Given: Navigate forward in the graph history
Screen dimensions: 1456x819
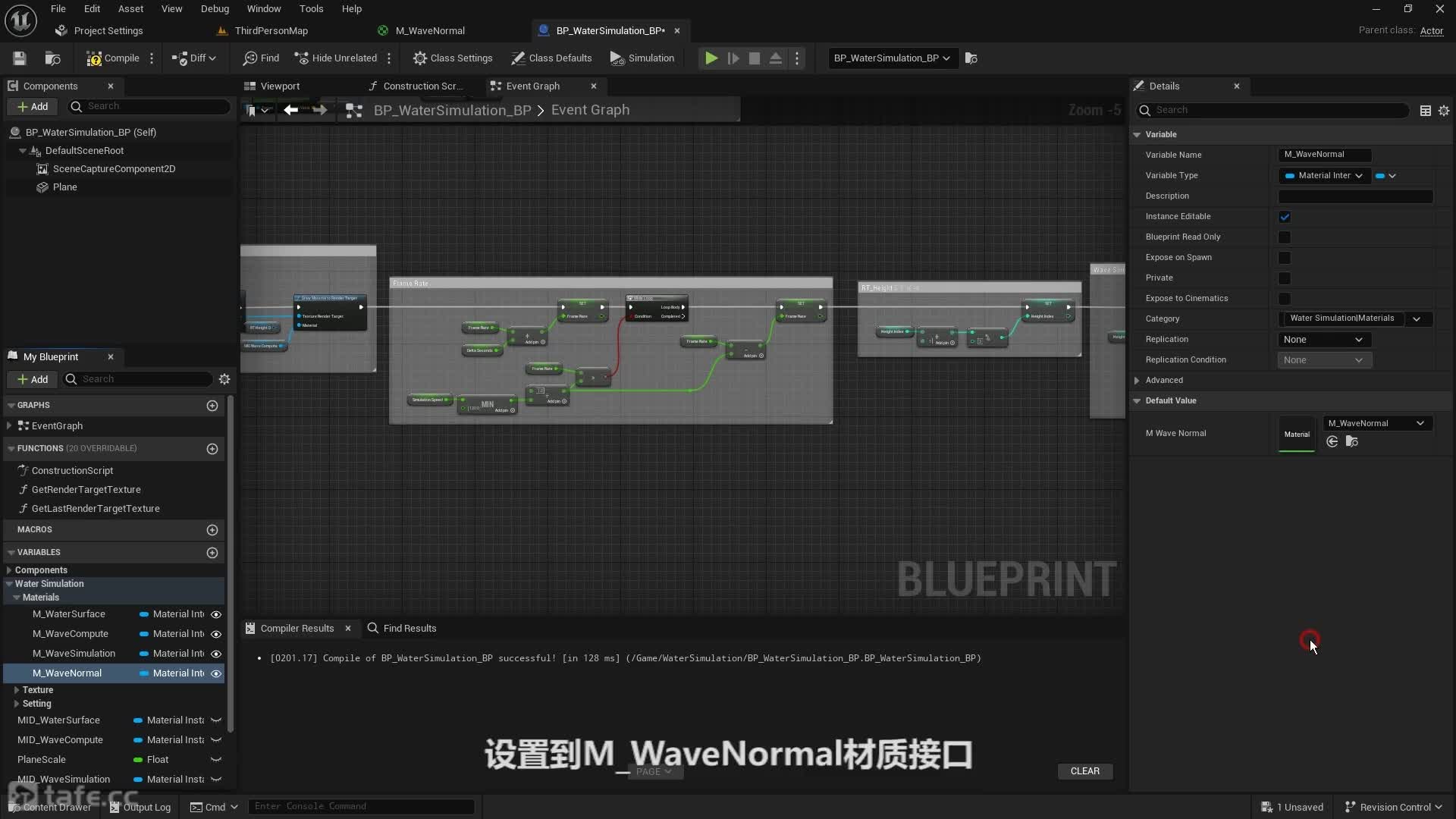Looking at the screenshot, I should coord(320,111).
